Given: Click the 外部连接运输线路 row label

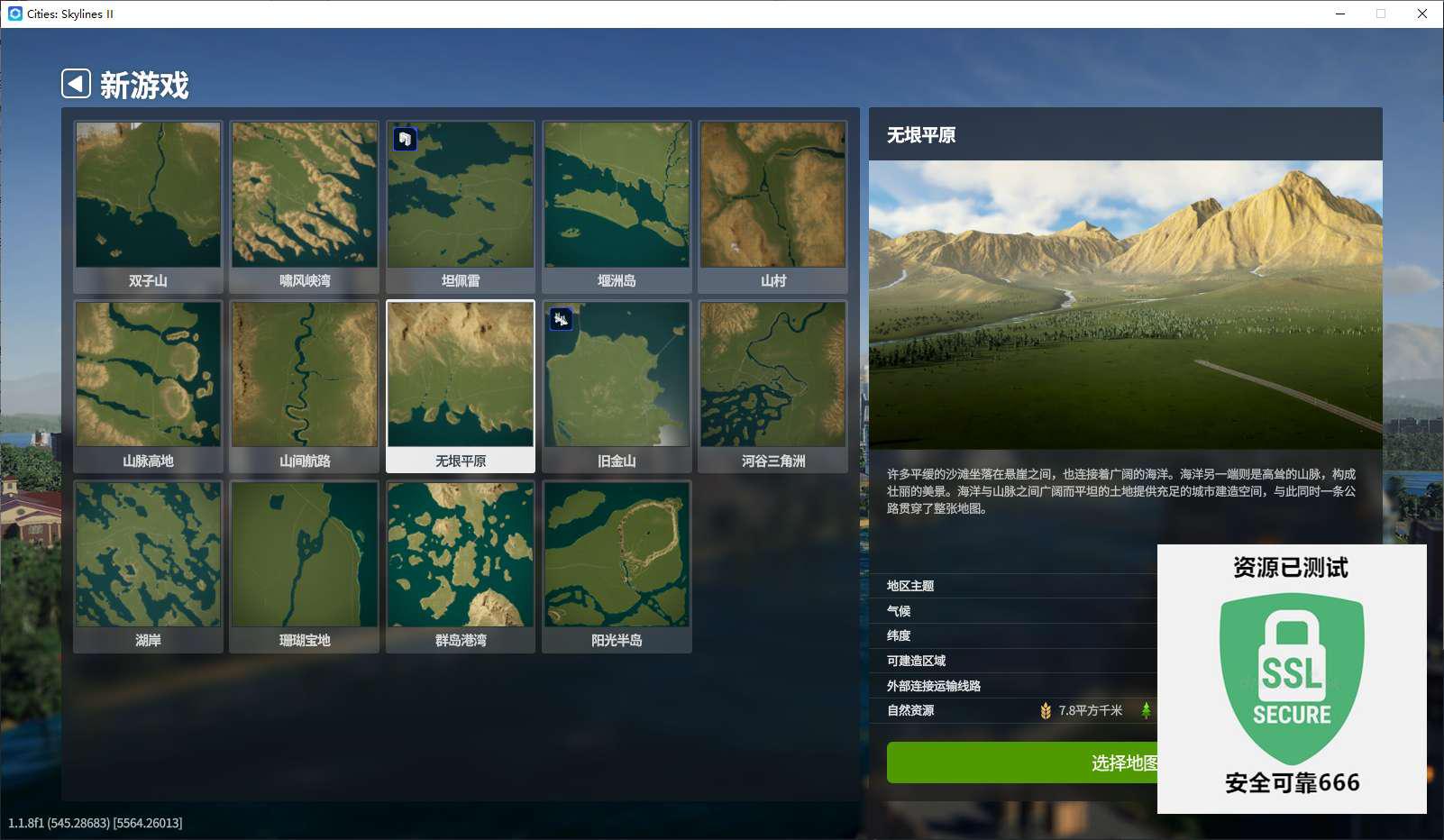Looking at the screenshot, I should click(934, 686).
